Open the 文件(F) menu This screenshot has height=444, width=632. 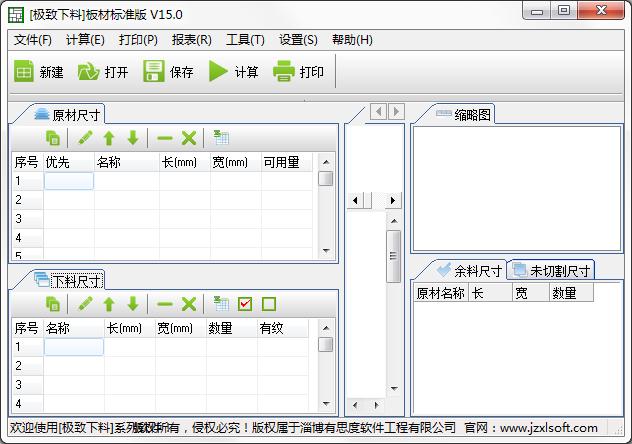point(33,40)
